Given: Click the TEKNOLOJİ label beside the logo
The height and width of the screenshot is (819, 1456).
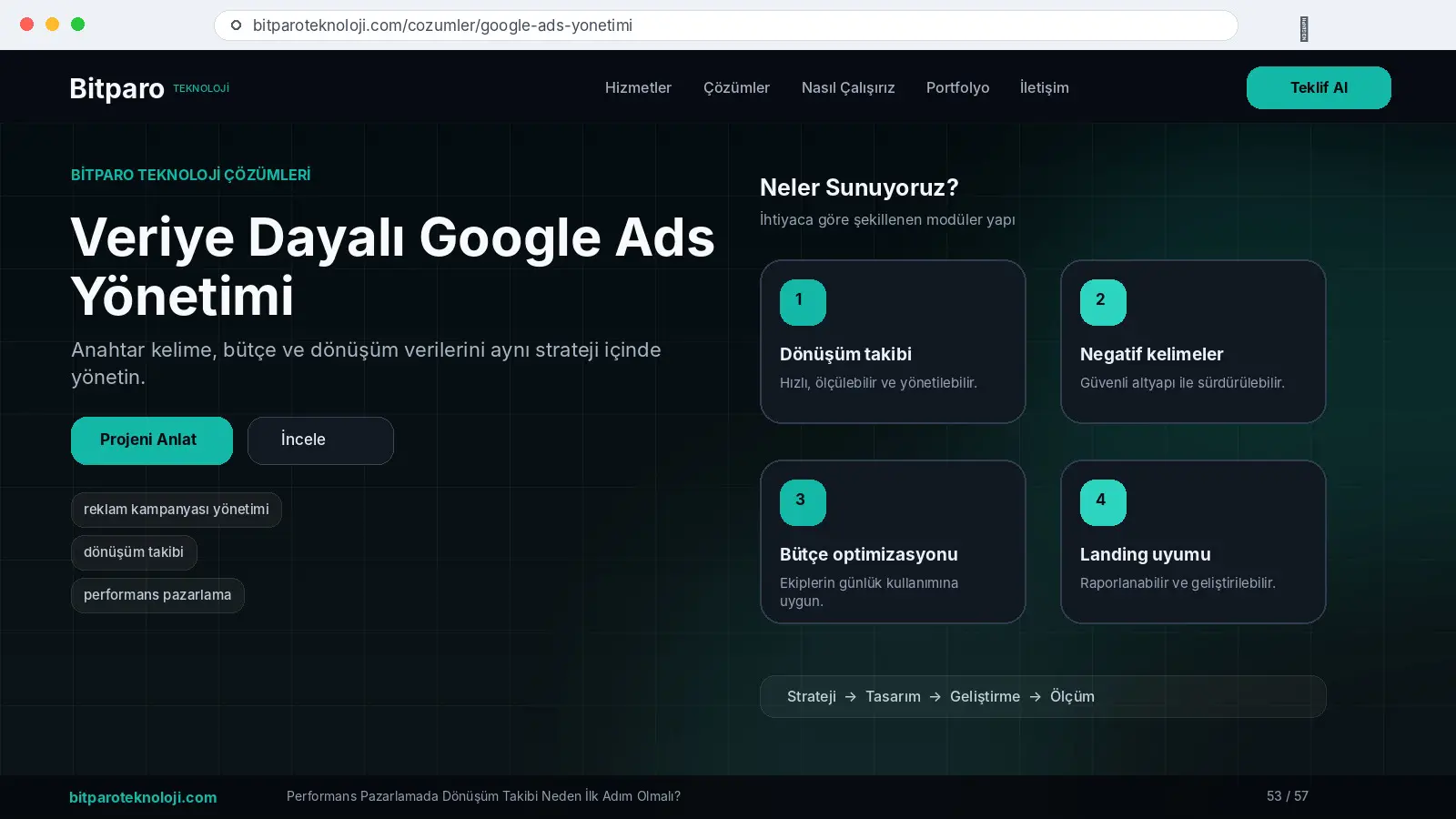Looking at the screenshot, I should [x=201, y=88].
